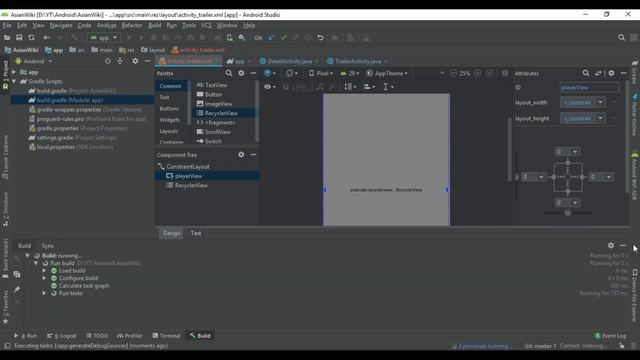Click the horizontal bias slider handle
The image size is (640, 360).
567,213
